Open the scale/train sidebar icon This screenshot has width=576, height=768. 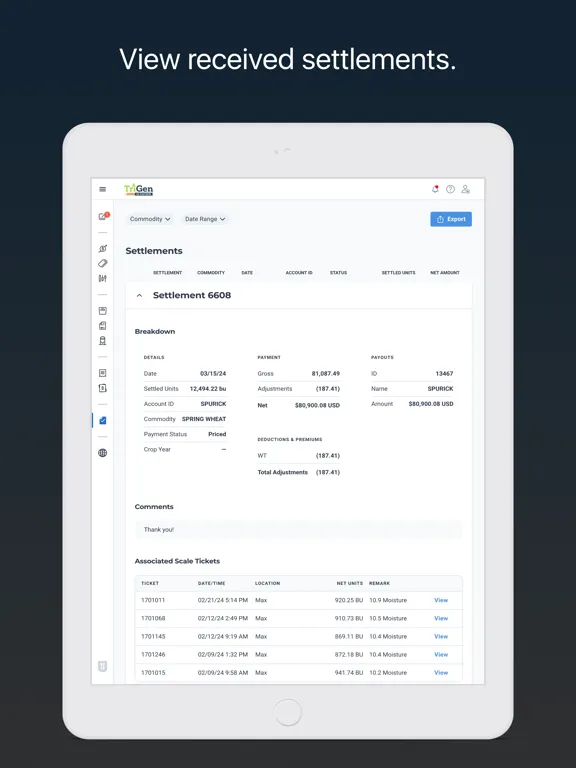point(102,340)
